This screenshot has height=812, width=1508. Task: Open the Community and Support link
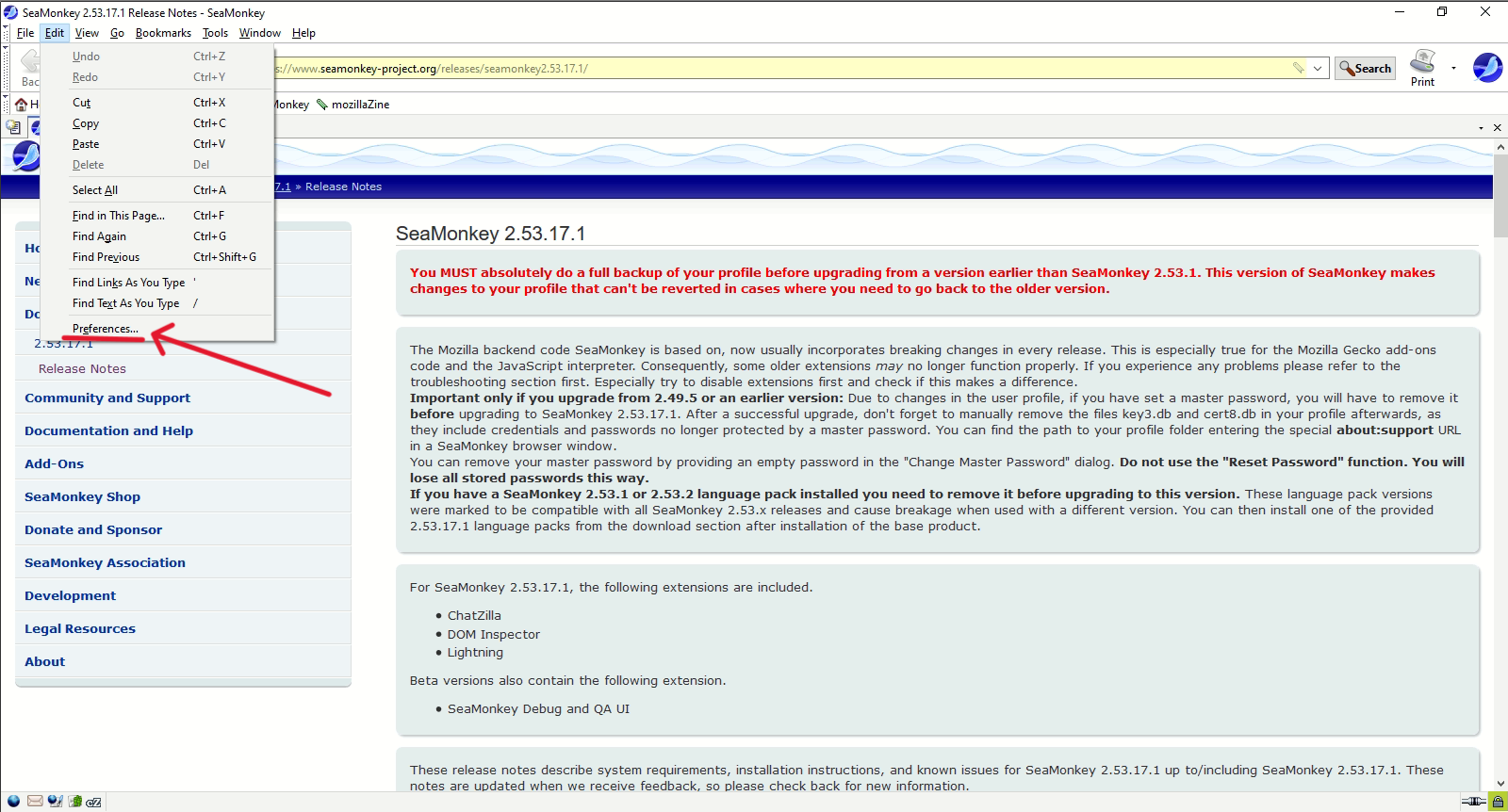[107, 398]
